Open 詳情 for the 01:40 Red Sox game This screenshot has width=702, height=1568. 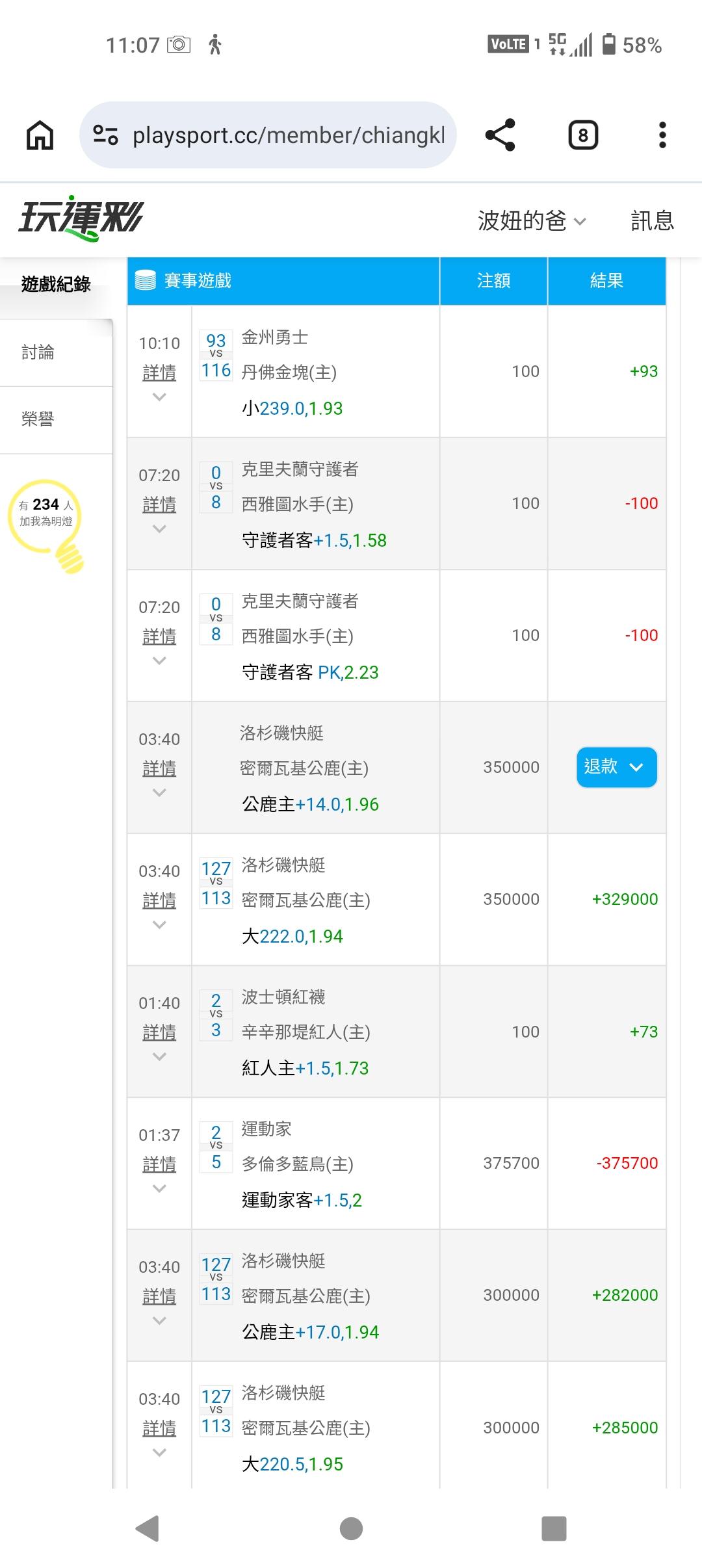click(159, 1032)
